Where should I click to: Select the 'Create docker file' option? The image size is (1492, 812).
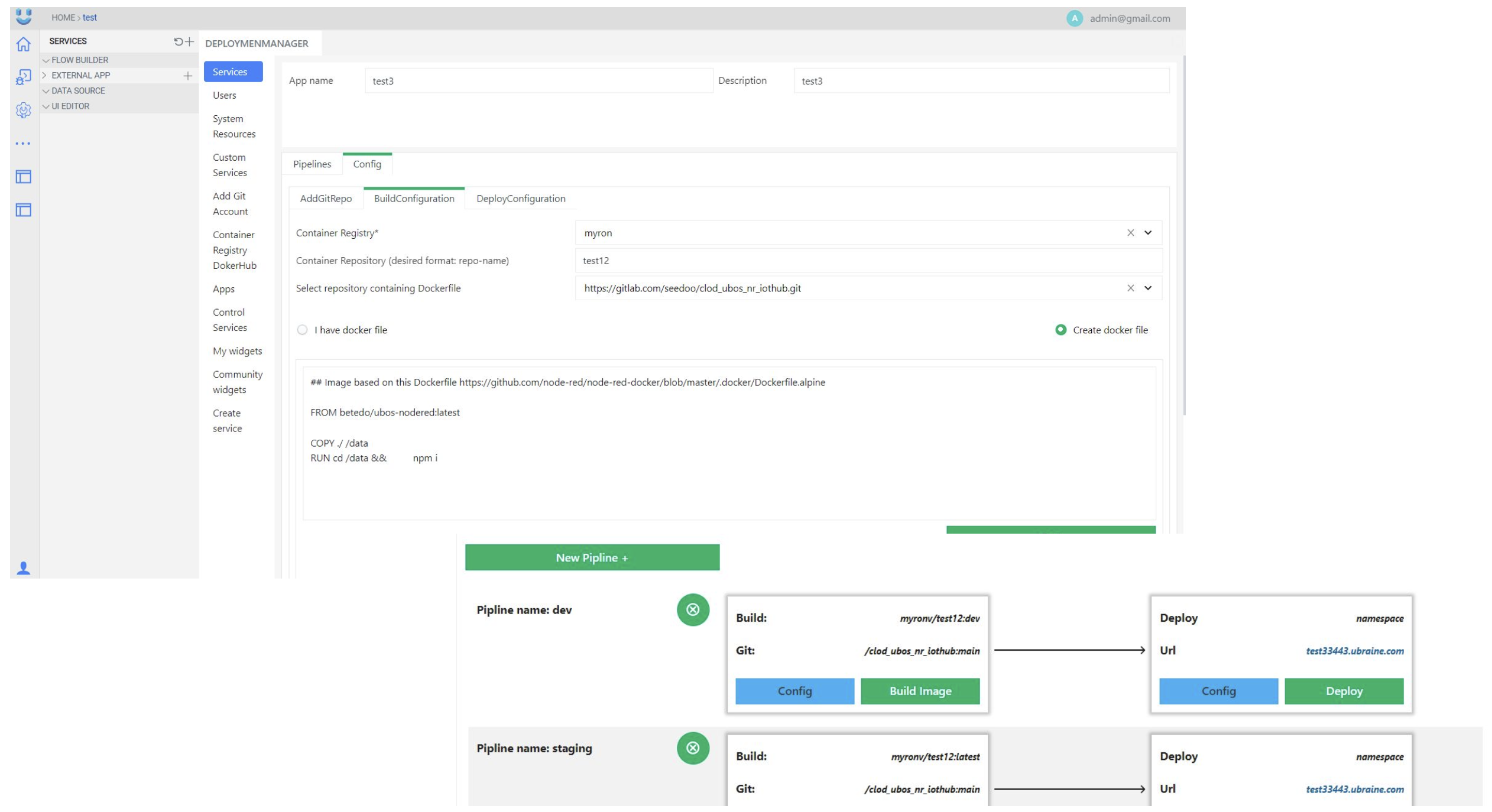(x=1060, y=330)
